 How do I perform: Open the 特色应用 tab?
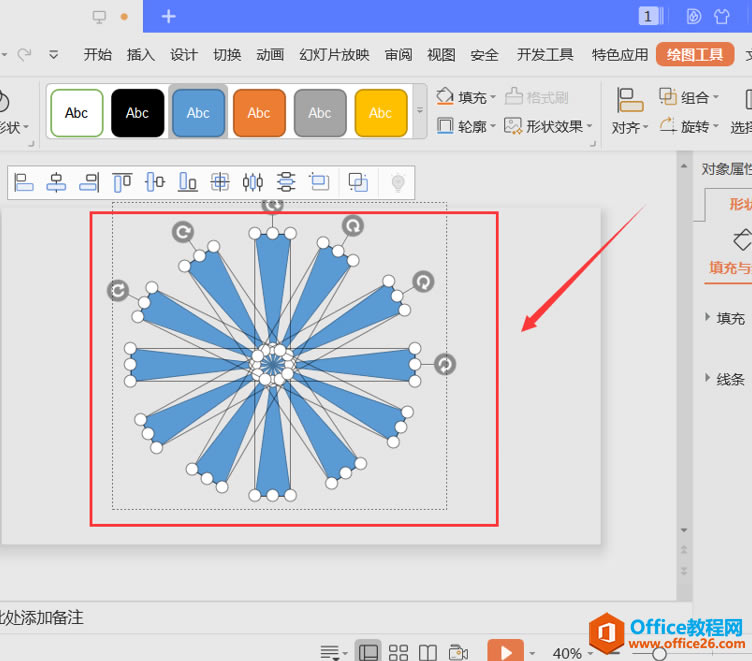pos(620,55)
